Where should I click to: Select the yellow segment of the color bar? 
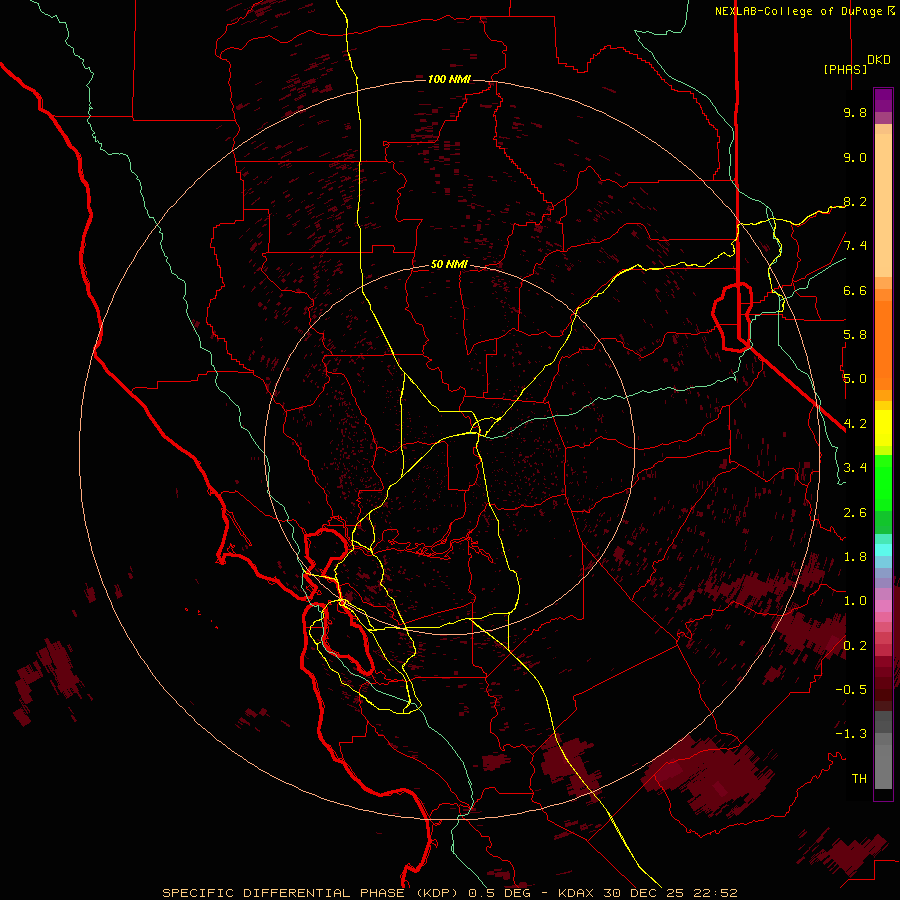pyautogui.click(x=883, y=428)
